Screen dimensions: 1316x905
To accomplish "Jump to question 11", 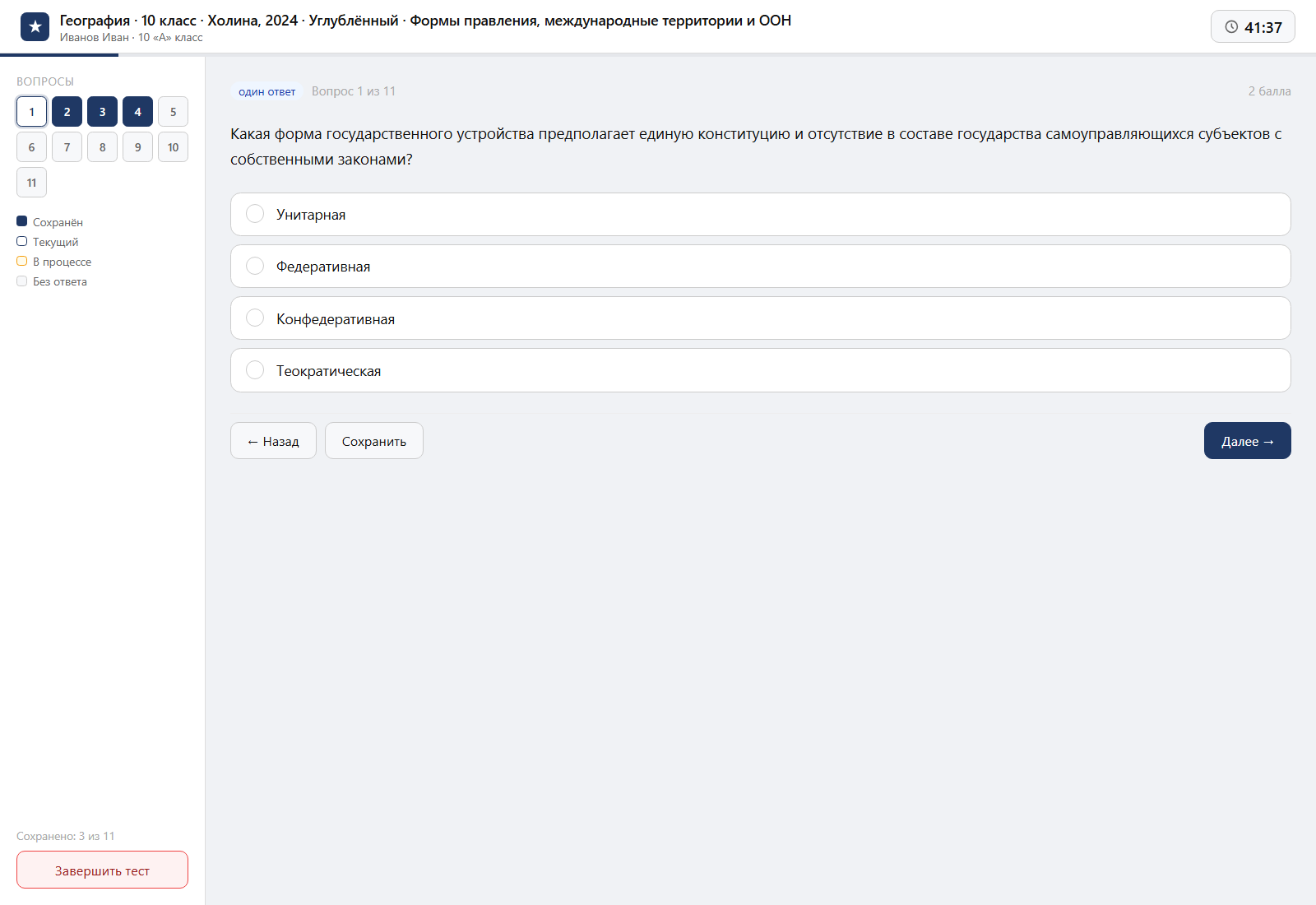I will [31, 183].
